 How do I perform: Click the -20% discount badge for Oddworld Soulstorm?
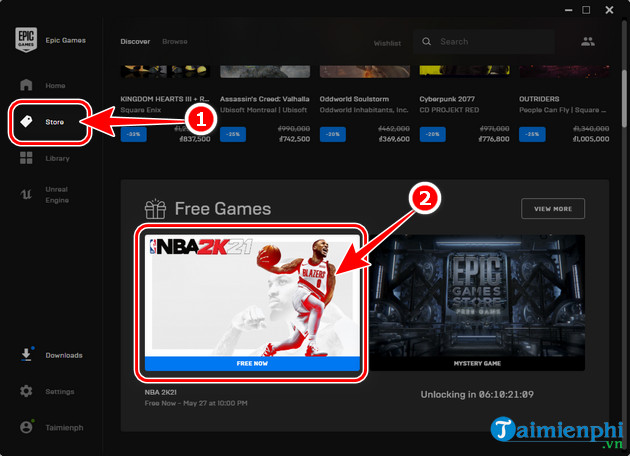333,134
